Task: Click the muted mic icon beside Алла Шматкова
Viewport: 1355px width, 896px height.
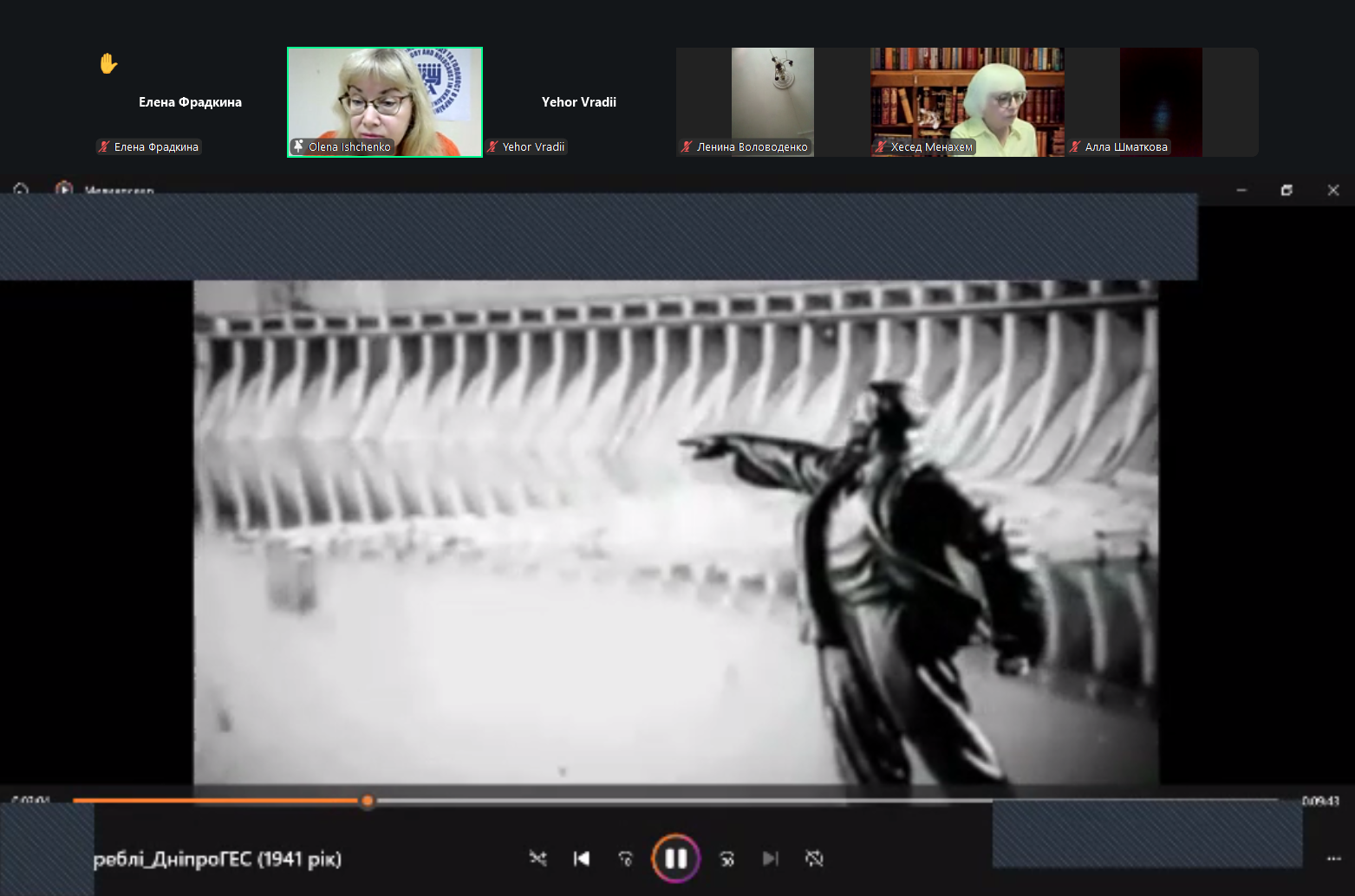Action: (1075, 146)
